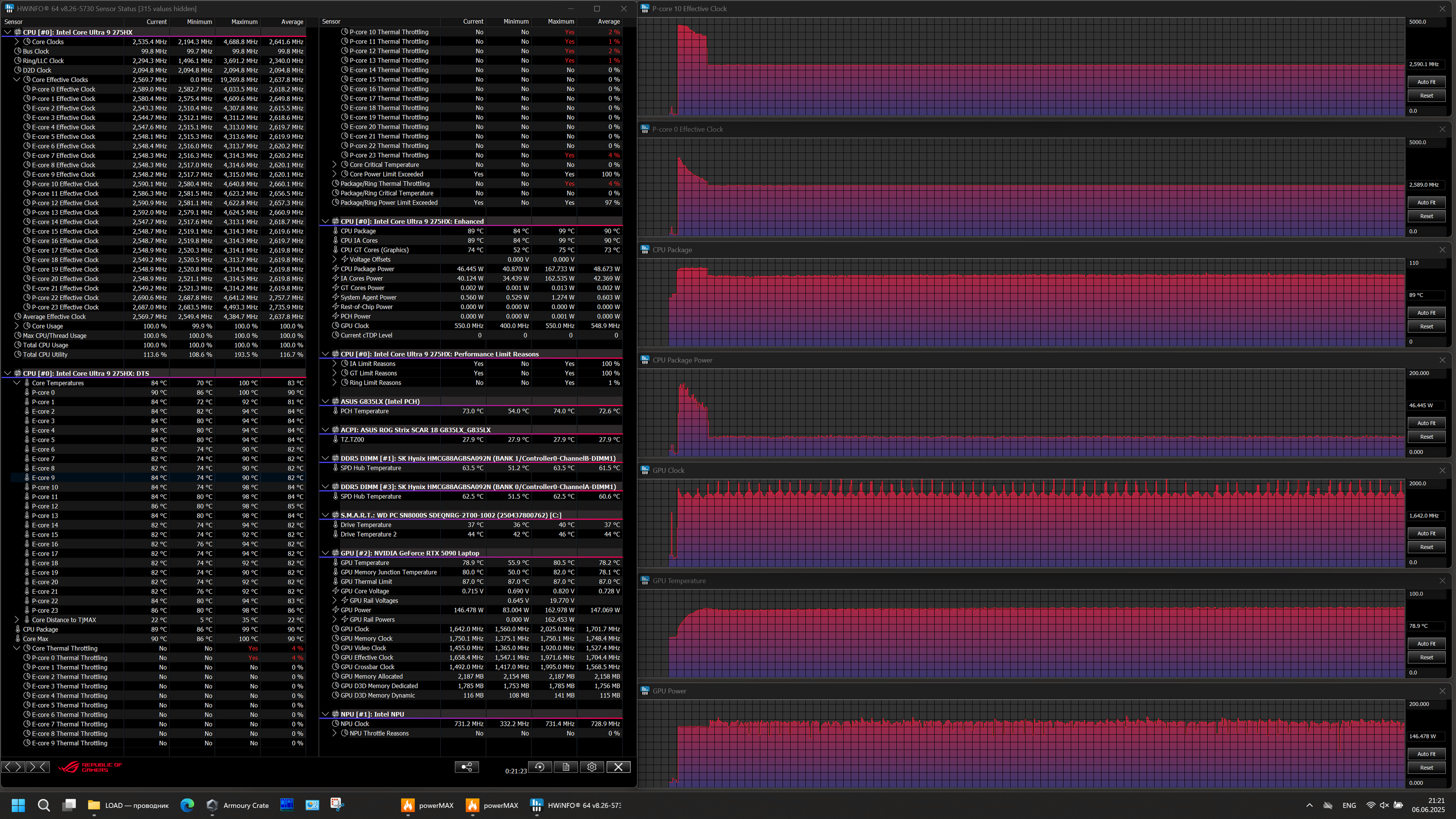Expand the Core Usage row
Screen dimensions: 1456x819
pos(17,326)
